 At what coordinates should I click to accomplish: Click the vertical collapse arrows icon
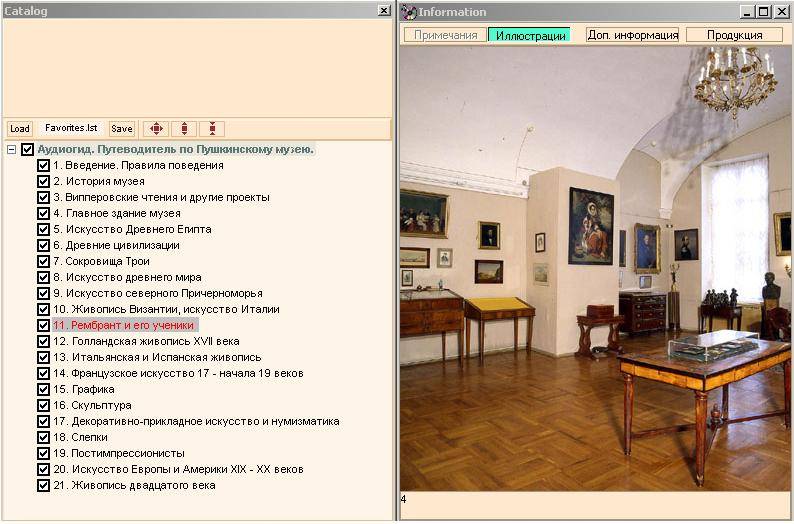[212, 129]
